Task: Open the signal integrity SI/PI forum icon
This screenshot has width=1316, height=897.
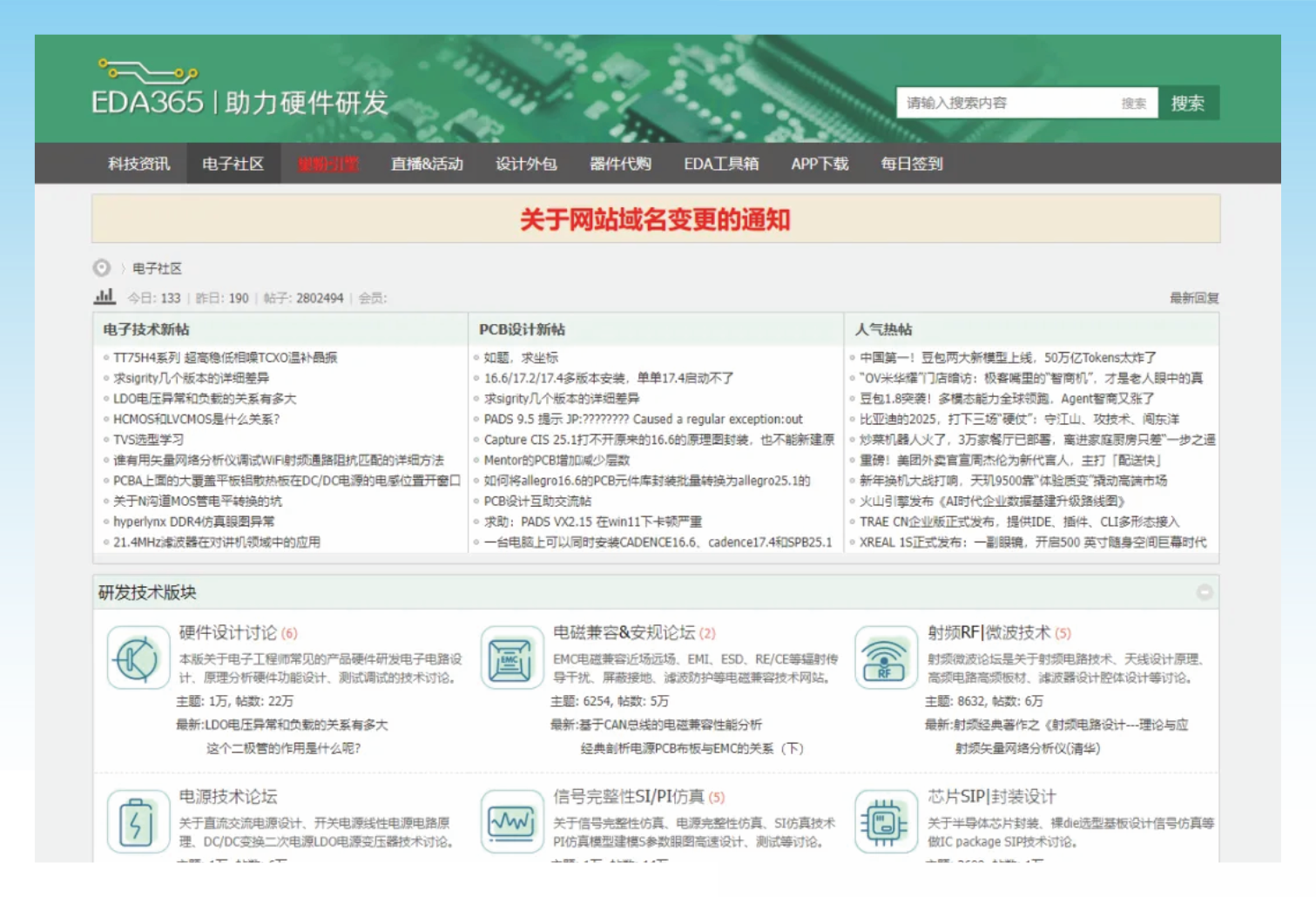Action: point(511,821)
